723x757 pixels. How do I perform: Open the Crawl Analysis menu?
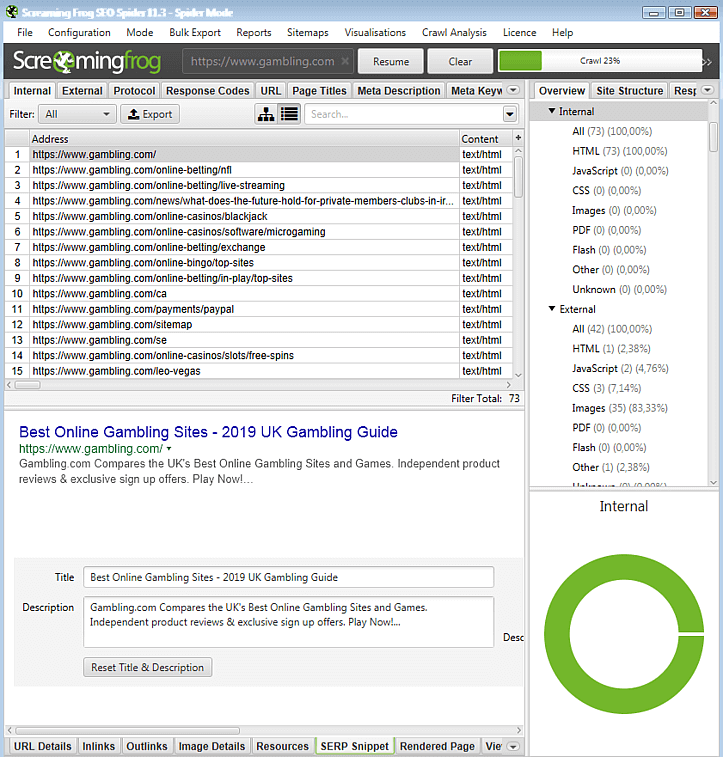pos(454,32)
